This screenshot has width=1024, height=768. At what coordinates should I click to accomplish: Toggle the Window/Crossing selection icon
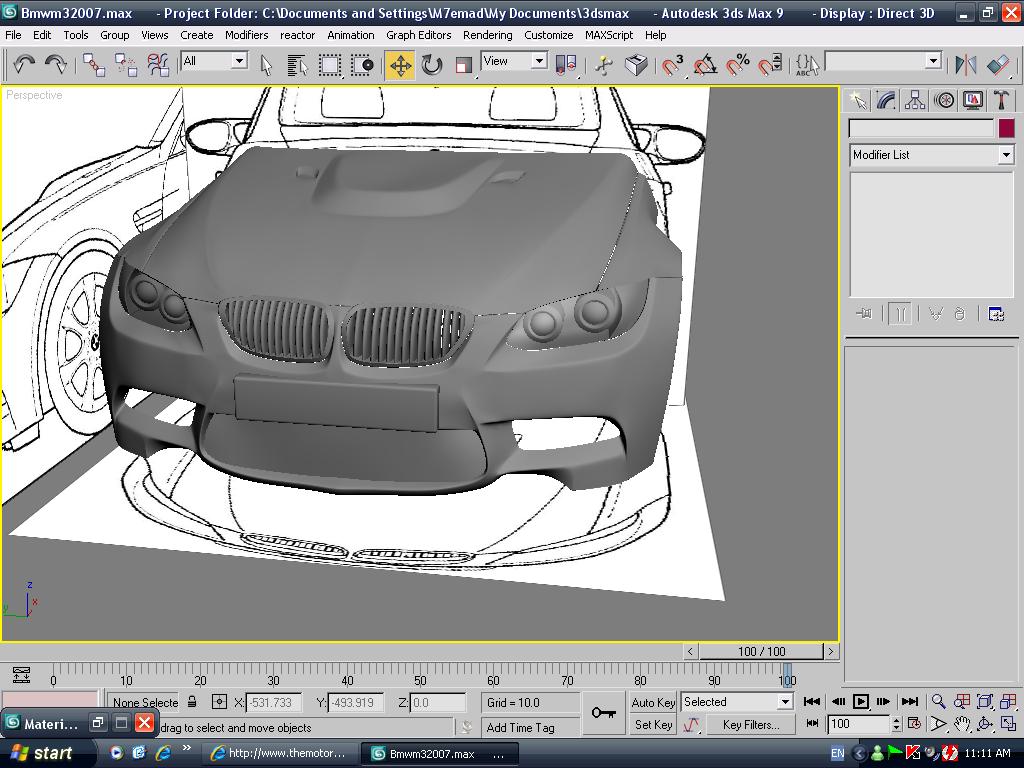361,65
